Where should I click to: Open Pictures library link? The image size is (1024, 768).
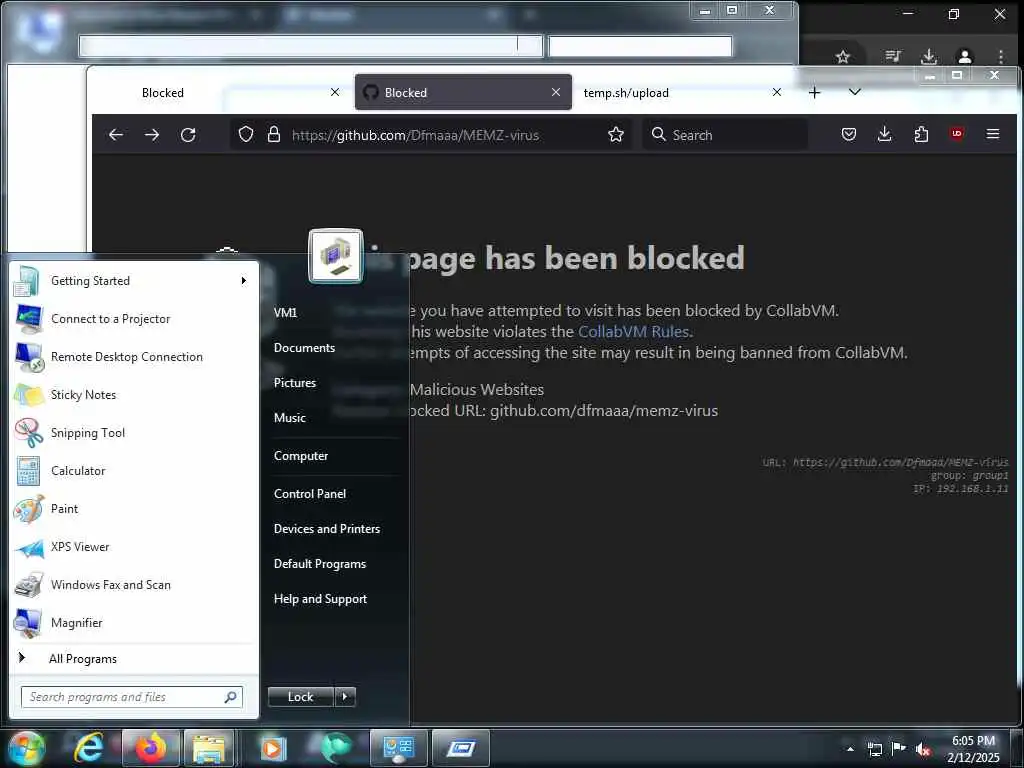pos(295,383)
